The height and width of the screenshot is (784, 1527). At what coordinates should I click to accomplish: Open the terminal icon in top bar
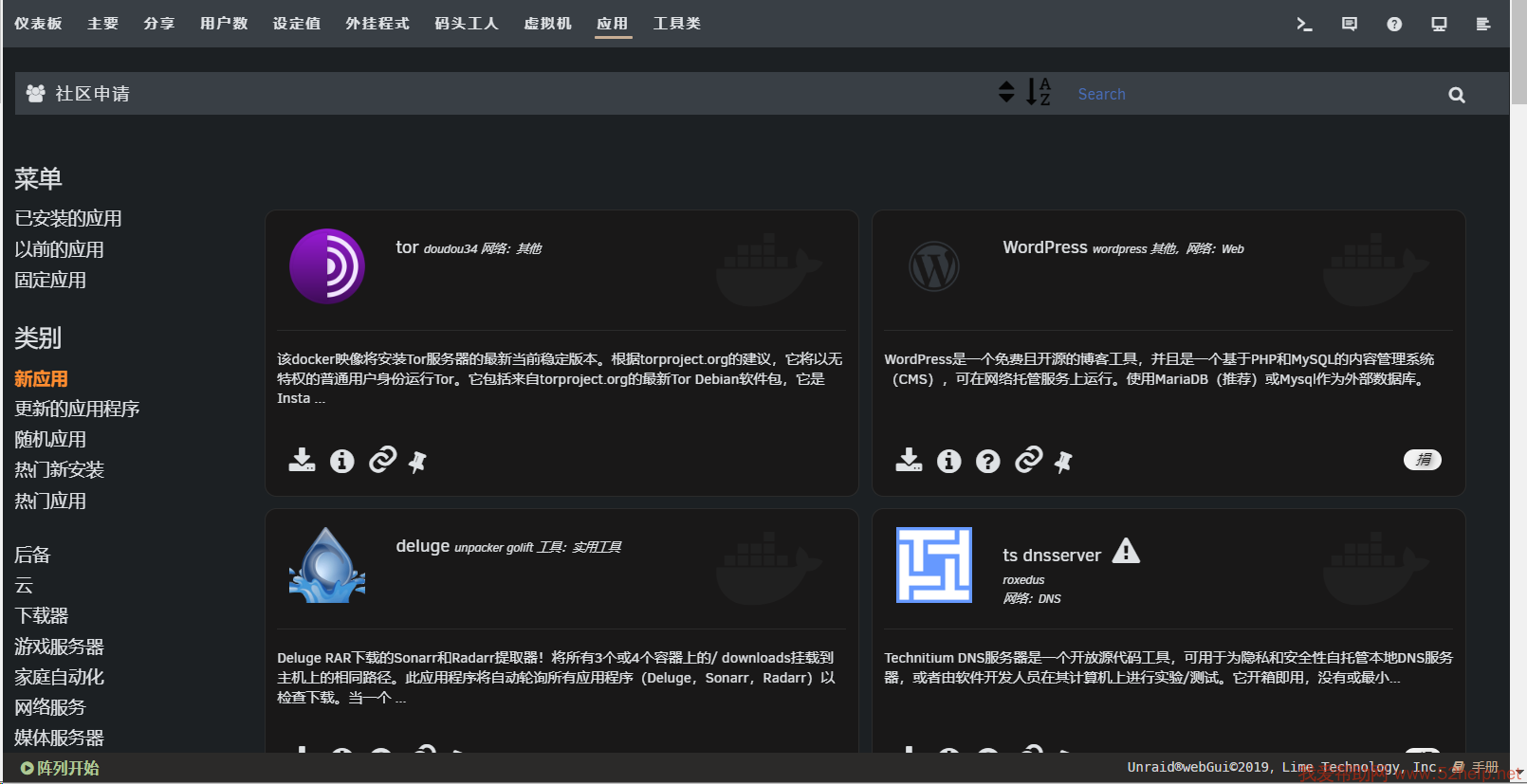[1304, 25]
